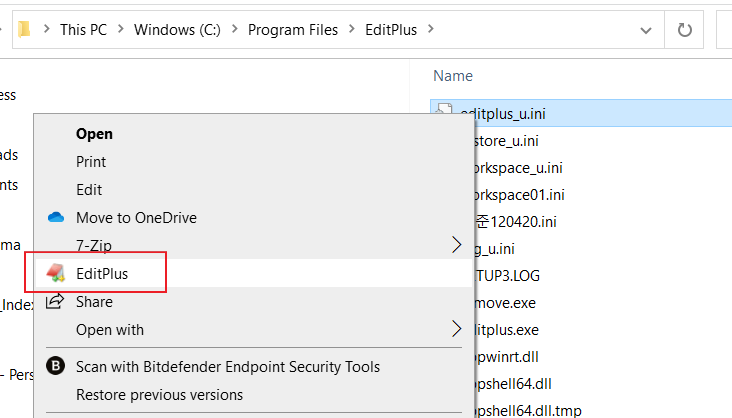Image resolution: width=732 pixels, height=418 pixels.
Task: Click the editplus_u.ini file icon
Action: [443, 110]
